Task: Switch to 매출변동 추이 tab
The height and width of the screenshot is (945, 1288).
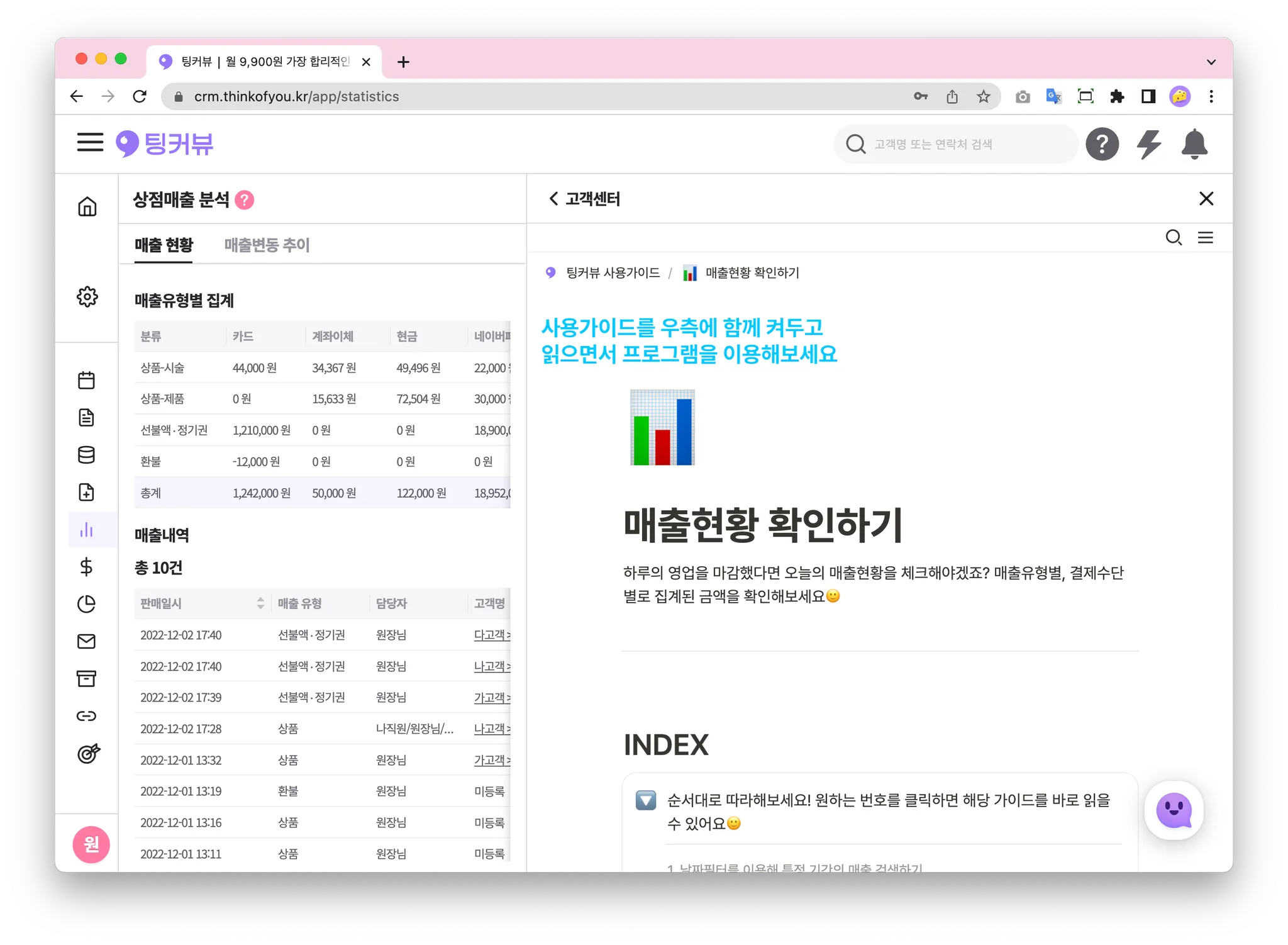Action: 267,245
